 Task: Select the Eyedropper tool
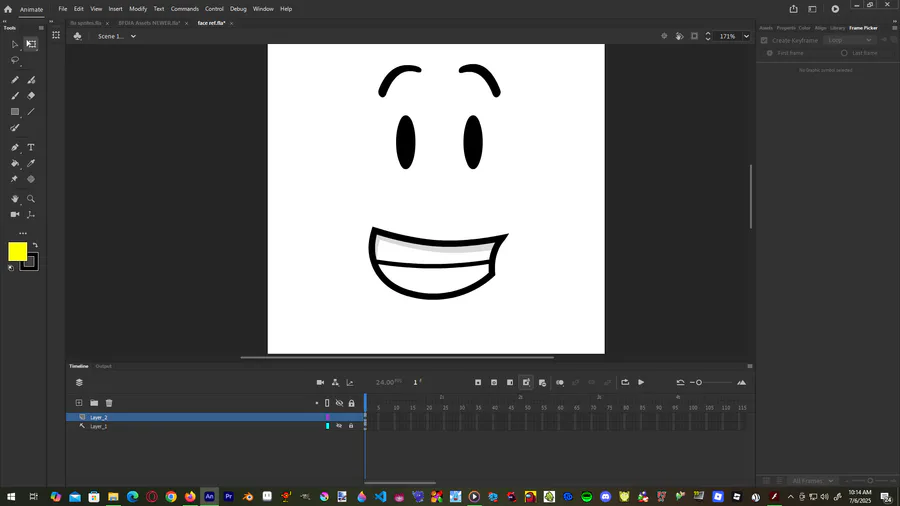pos(31,164)
